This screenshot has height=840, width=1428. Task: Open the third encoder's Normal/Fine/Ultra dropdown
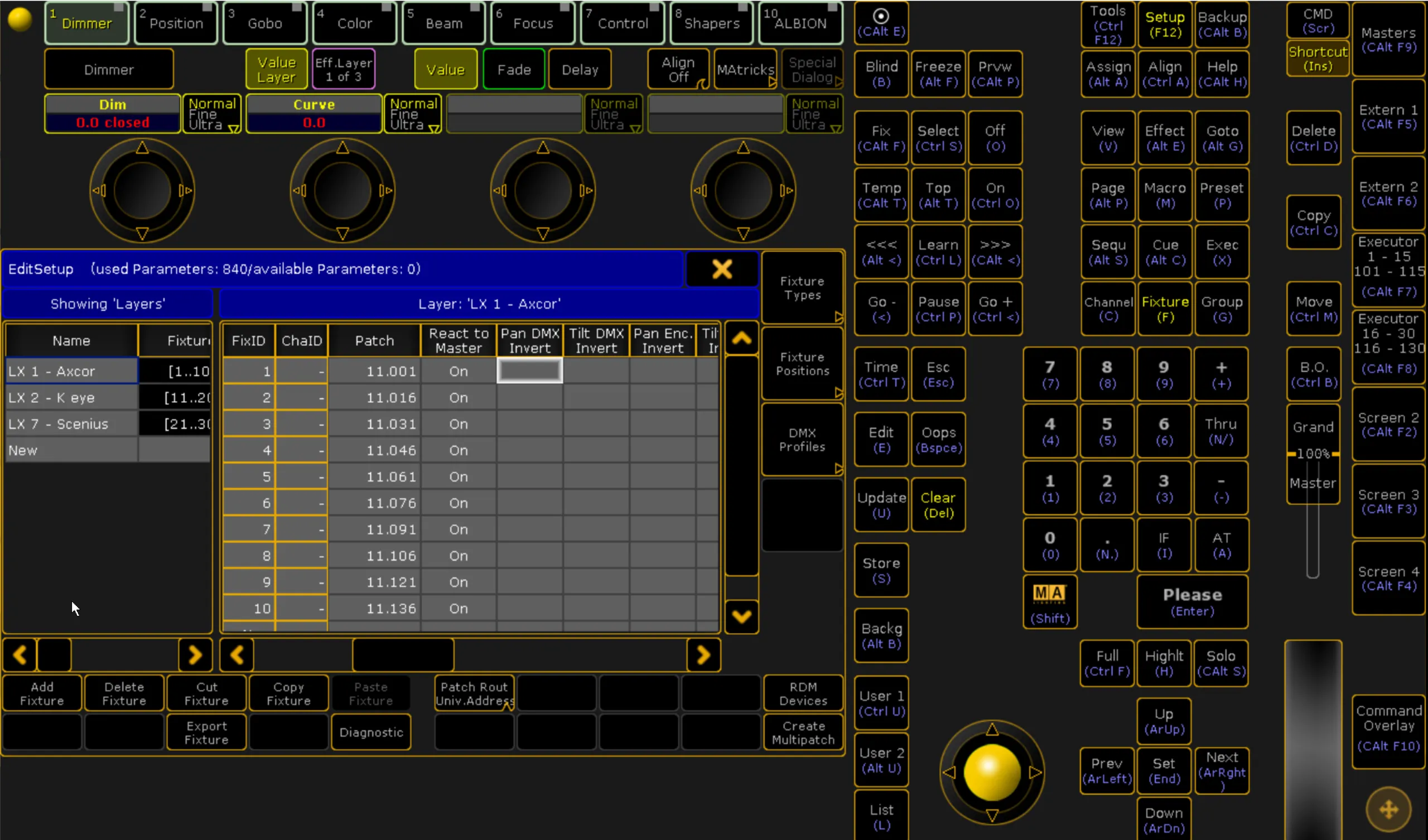tap(614, 114)
